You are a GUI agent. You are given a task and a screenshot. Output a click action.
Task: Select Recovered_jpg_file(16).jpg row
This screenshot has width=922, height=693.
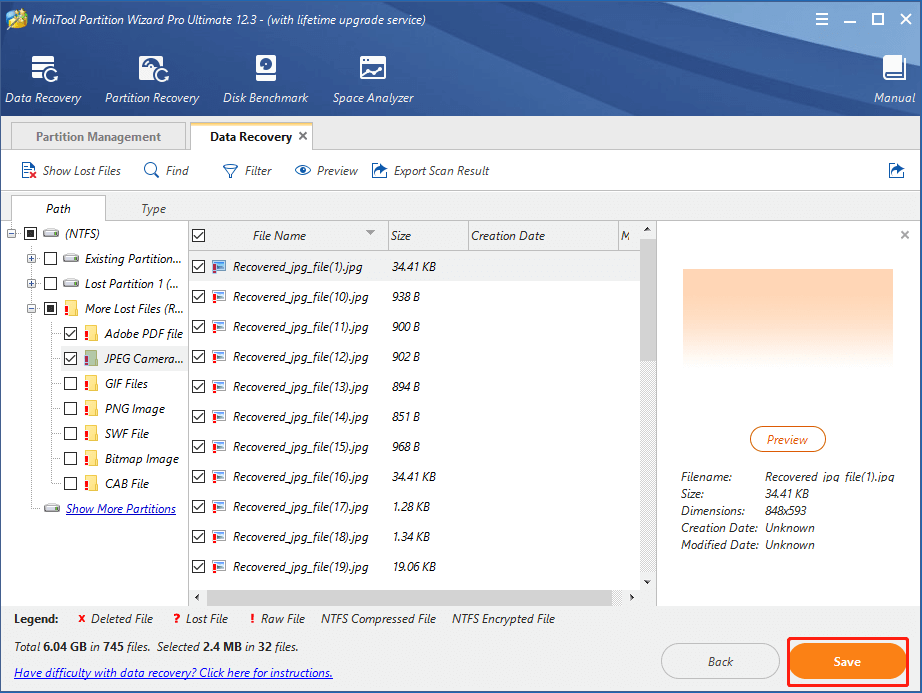click(x=415, y=477)
